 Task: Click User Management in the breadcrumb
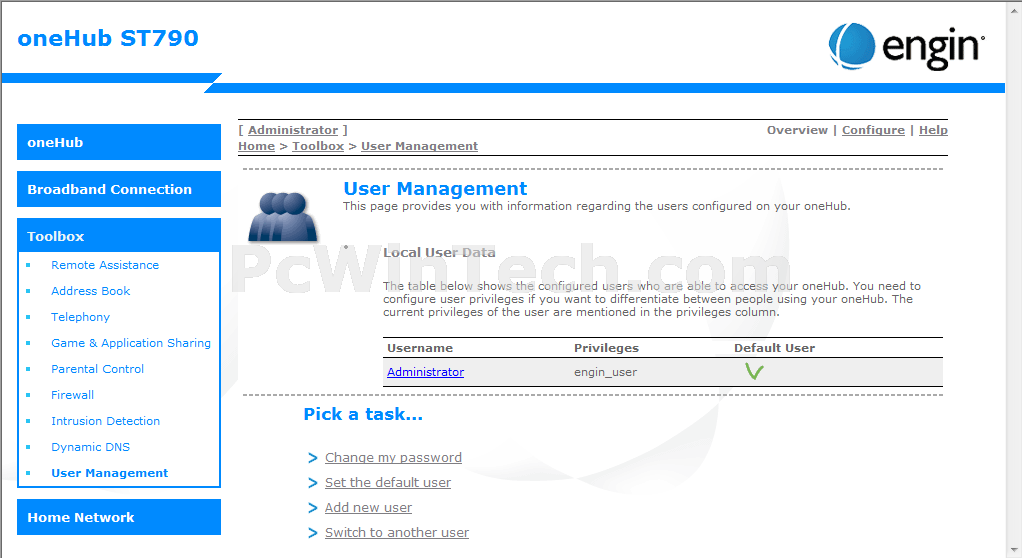(419, 146)
